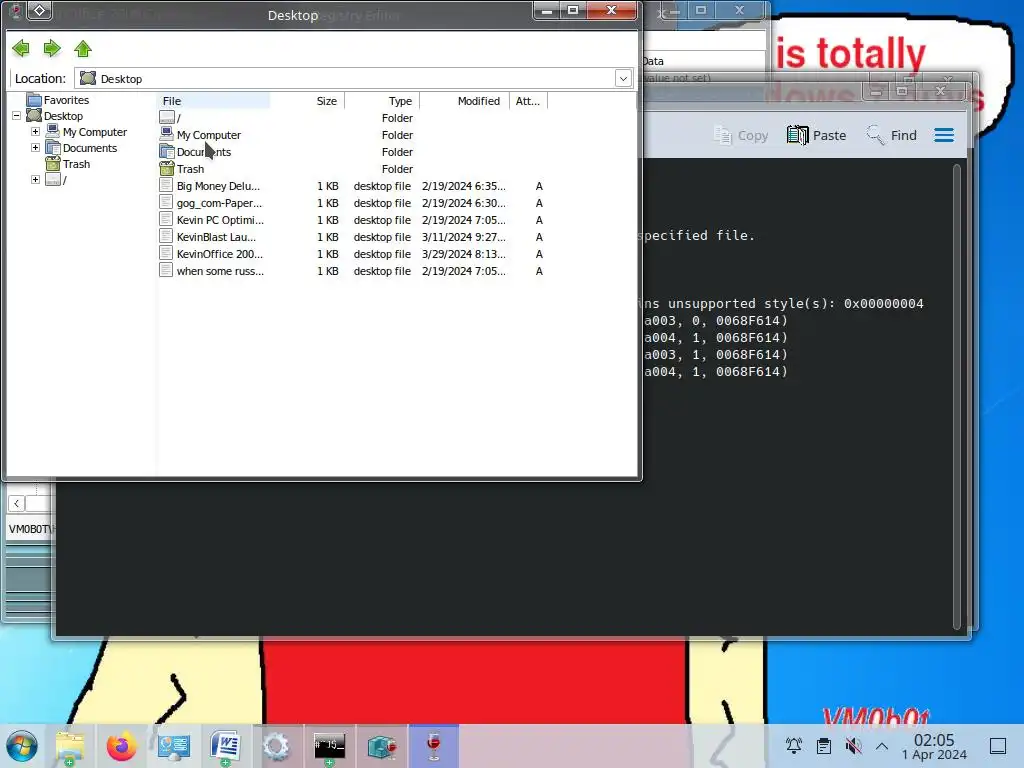Image resolution: width=1024 pixels, height=768 pixels.
Task: Go up one folder level arrow
Action: 83,48
